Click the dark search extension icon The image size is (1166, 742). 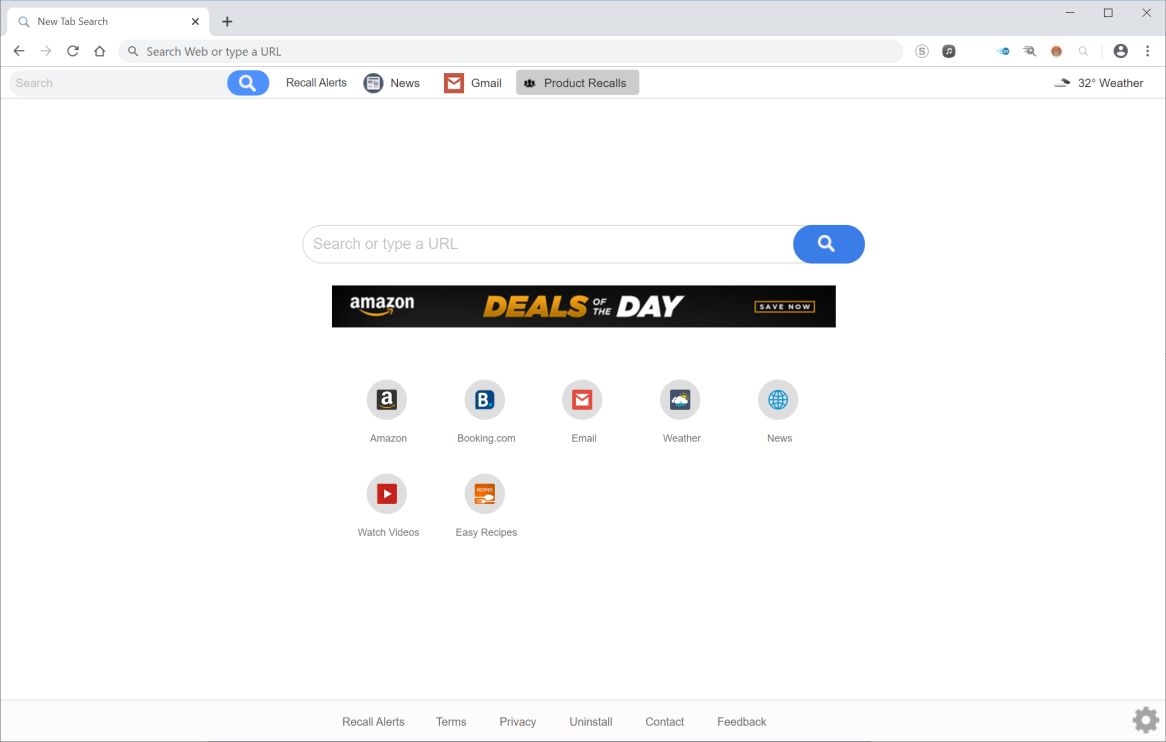tap(1029, 51)
